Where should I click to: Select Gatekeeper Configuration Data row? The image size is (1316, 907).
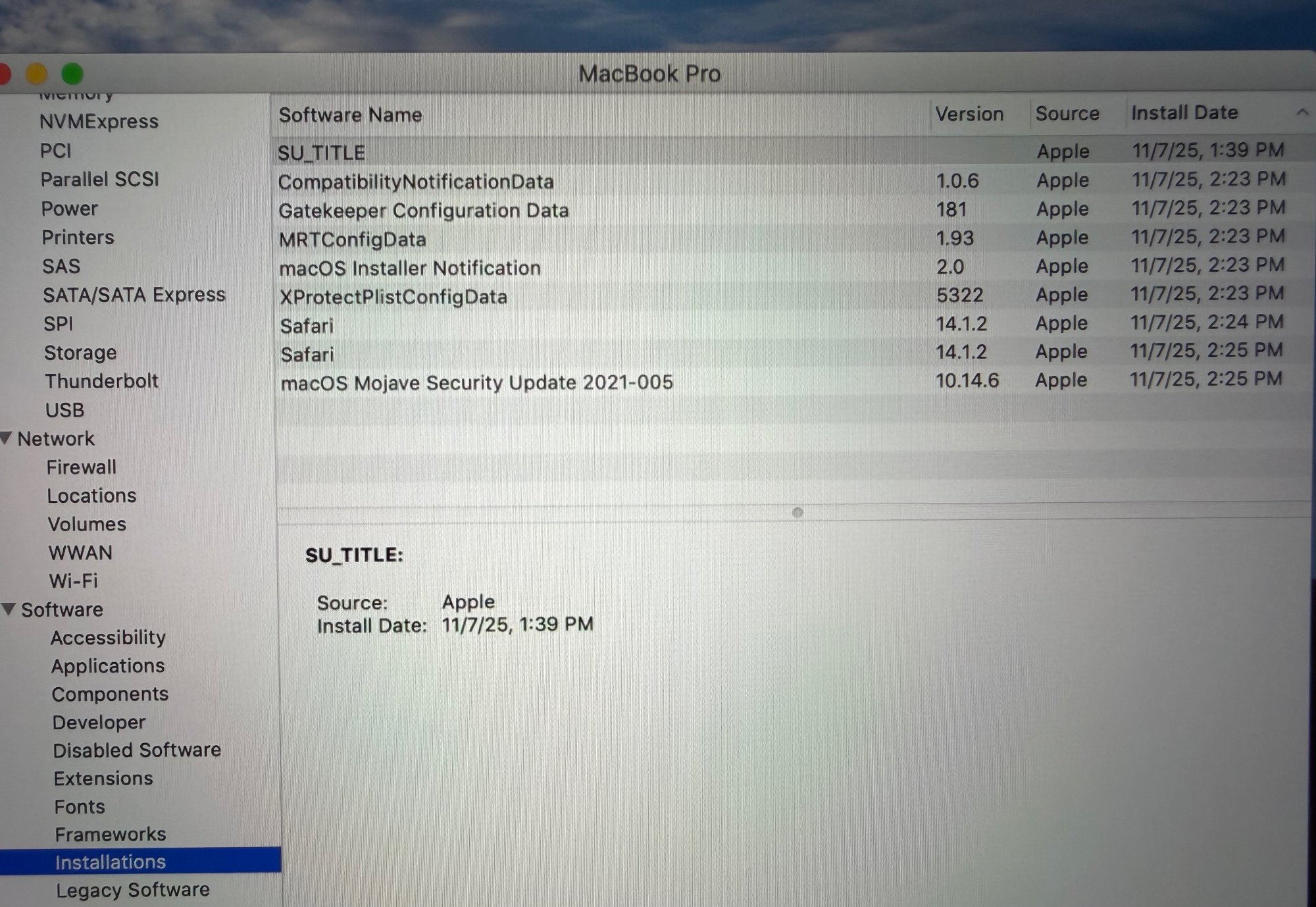423,211
